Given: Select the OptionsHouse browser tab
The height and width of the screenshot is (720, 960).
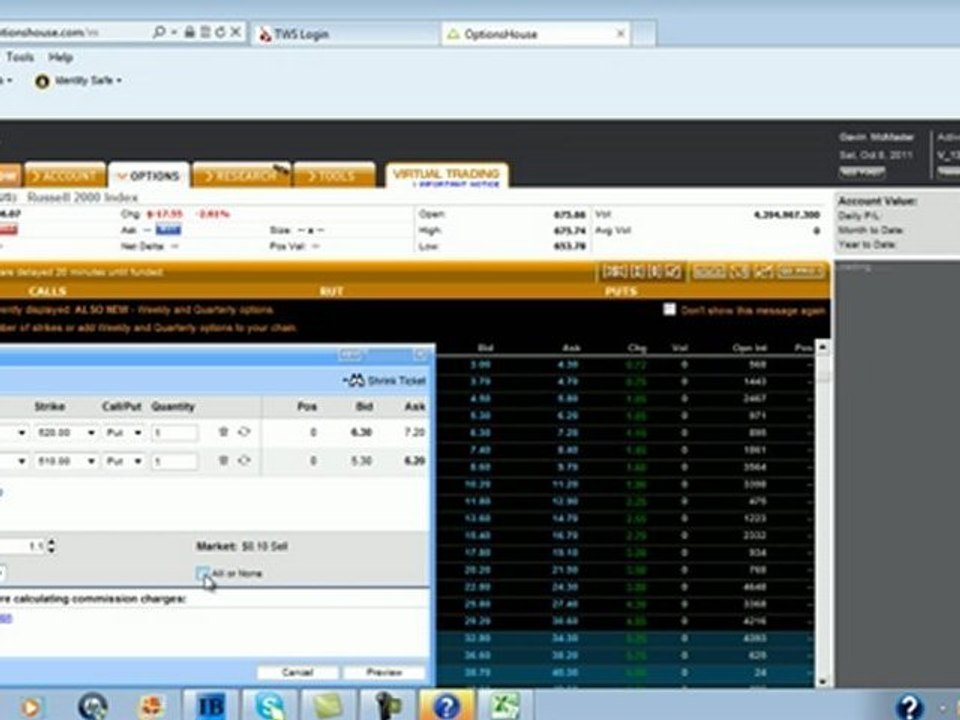Looking at the screenshot, I should point(536,34).
